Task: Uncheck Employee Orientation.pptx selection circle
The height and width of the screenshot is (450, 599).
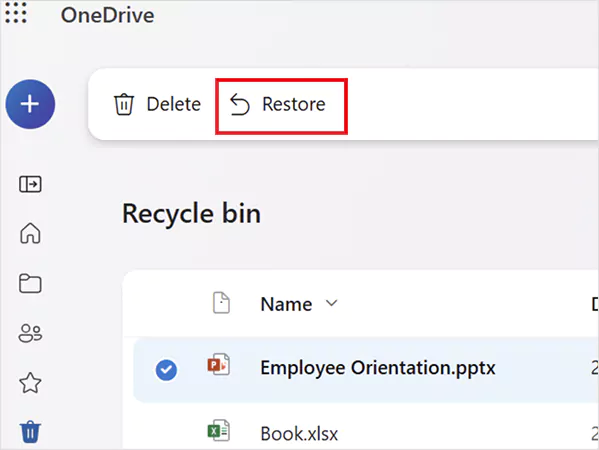Action: pyautogui.click(x=166, y=370)
